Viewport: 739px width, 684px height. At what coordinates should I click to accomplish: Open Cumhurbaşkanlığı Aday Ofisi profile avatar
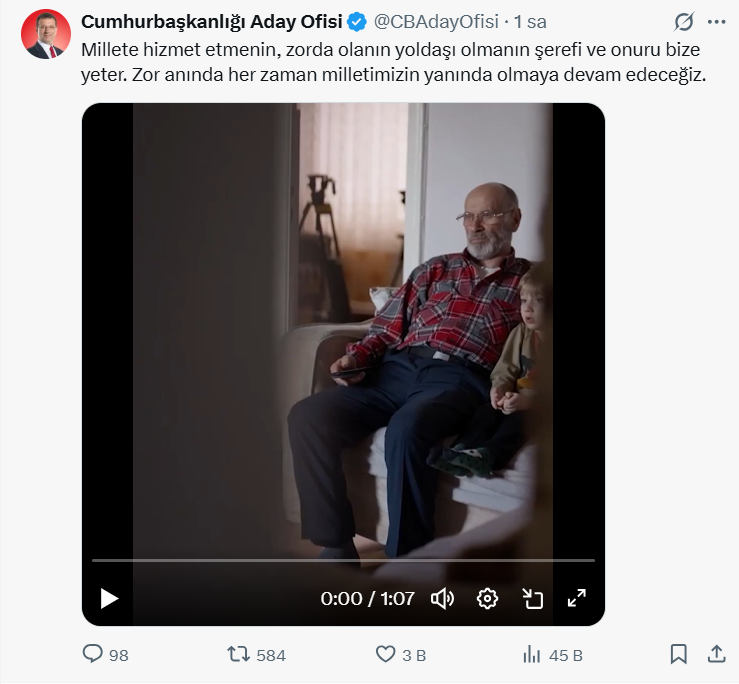tap(46, 34)
